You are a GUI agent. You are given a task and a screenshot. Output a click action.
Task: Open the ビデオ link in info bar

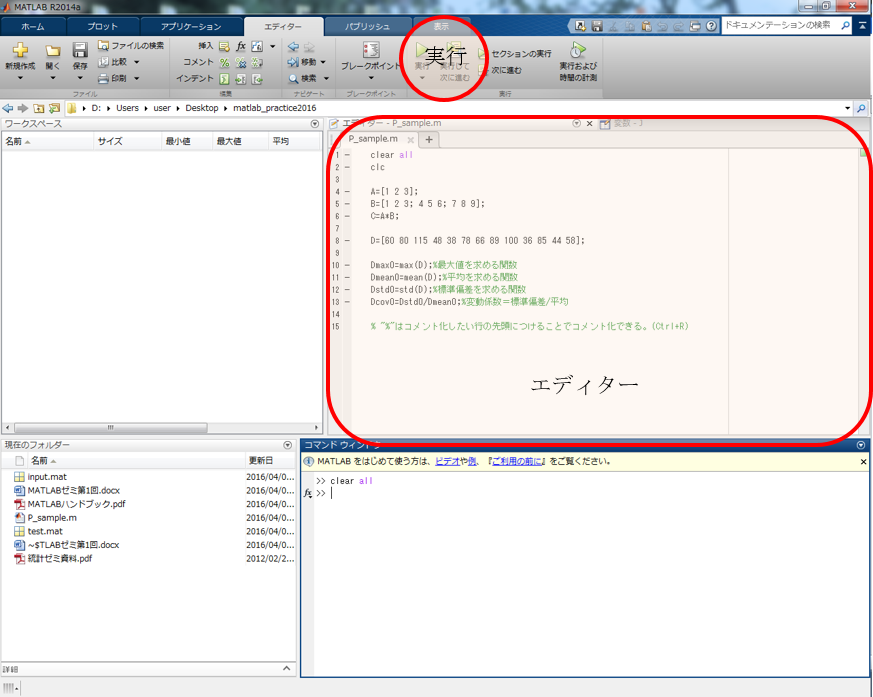tap(448, 462)
